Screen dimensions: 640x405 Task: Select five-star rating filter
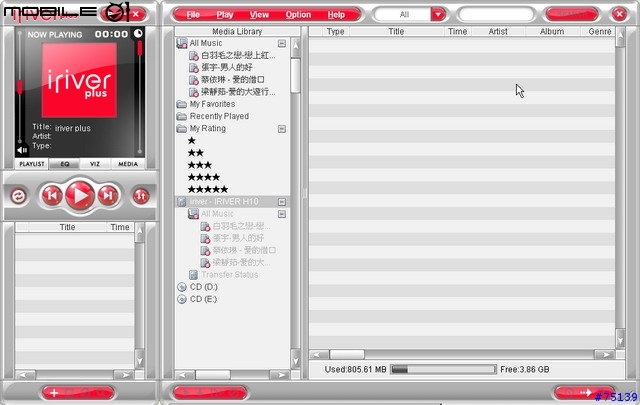[x=208, y=189]
